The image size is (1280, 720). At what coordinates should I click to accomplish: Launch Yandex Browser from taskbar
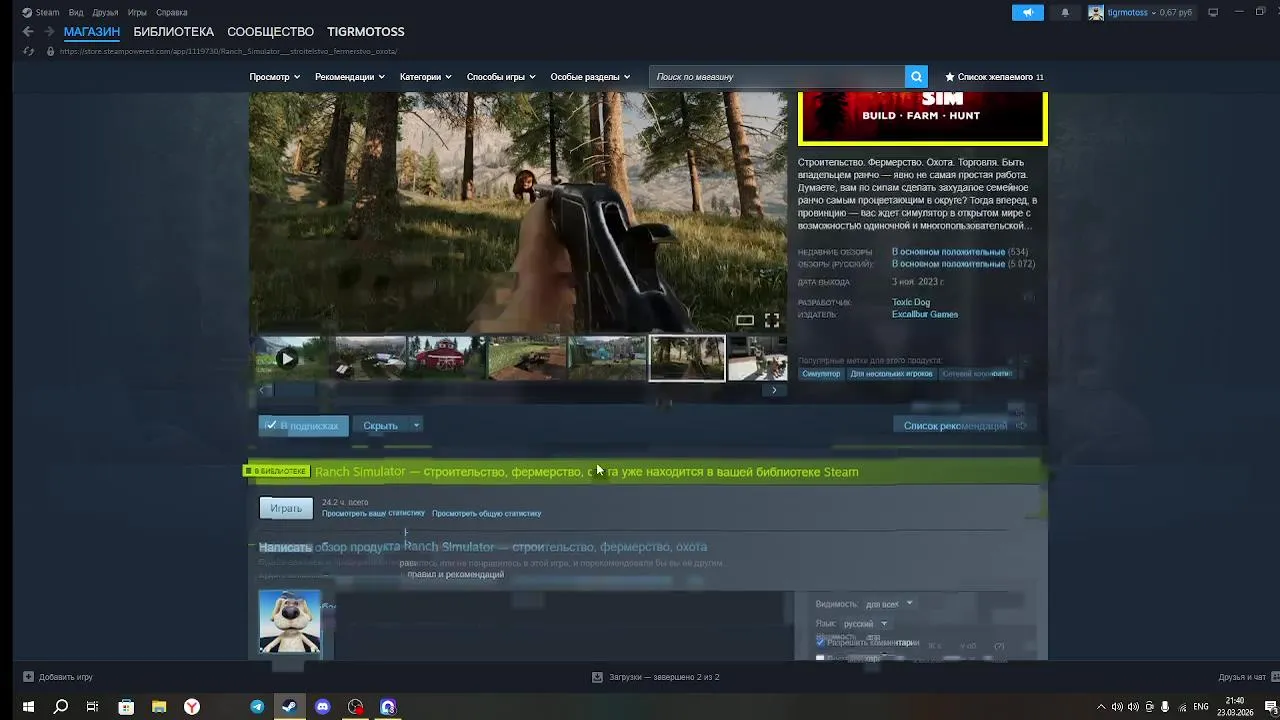coord(192,707)
